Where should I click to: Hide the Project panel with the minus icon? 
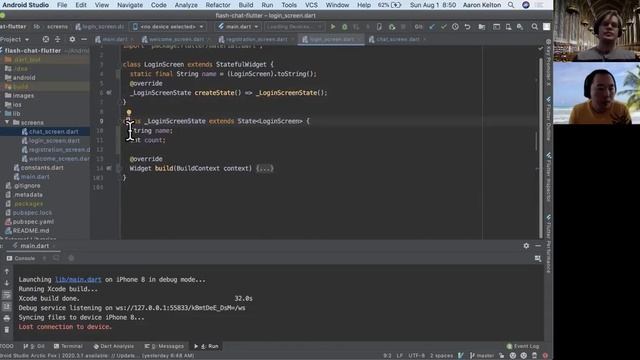coord(84,39)
